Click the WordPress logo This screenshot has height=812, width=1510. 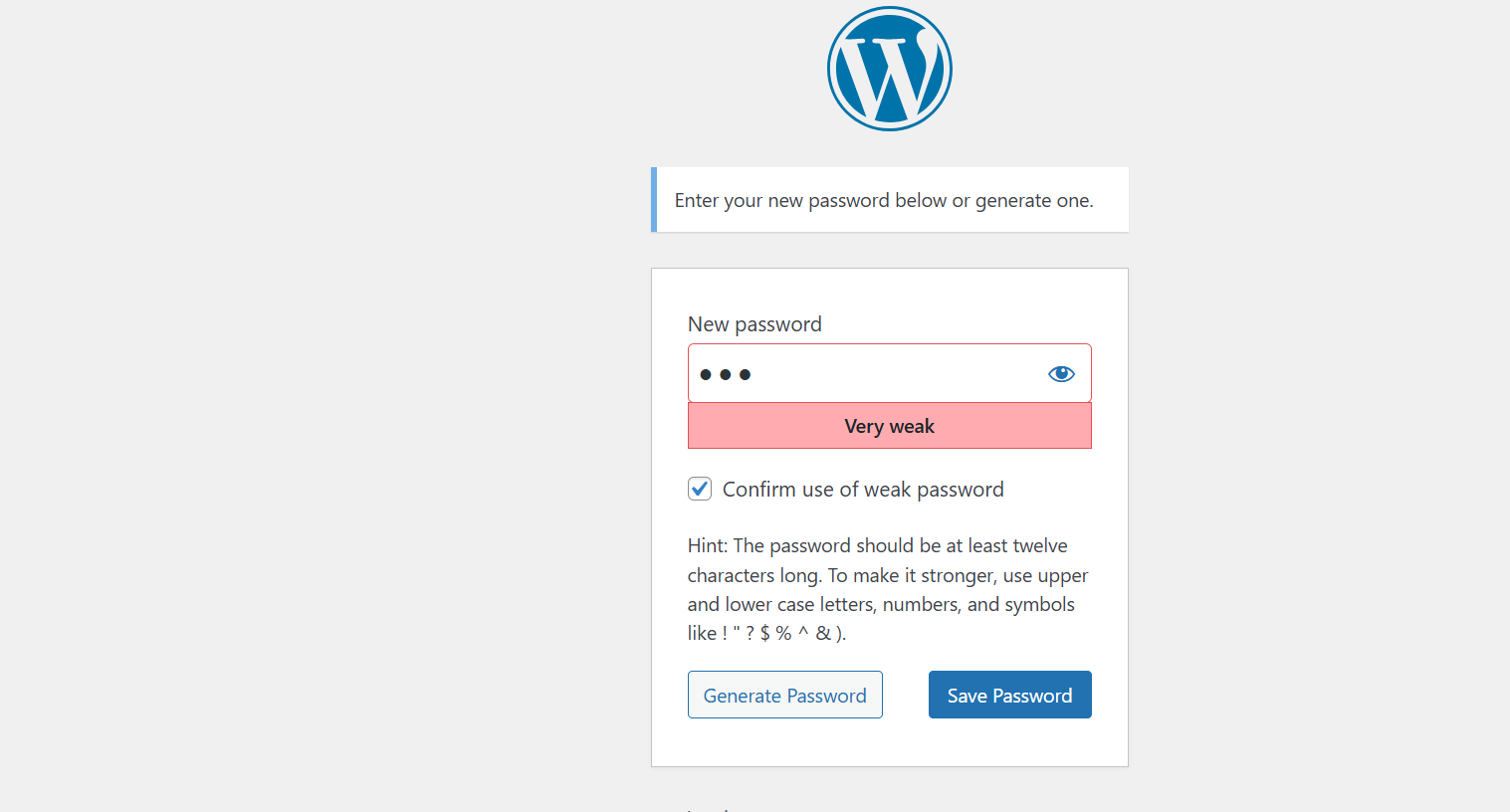(889, 69)
